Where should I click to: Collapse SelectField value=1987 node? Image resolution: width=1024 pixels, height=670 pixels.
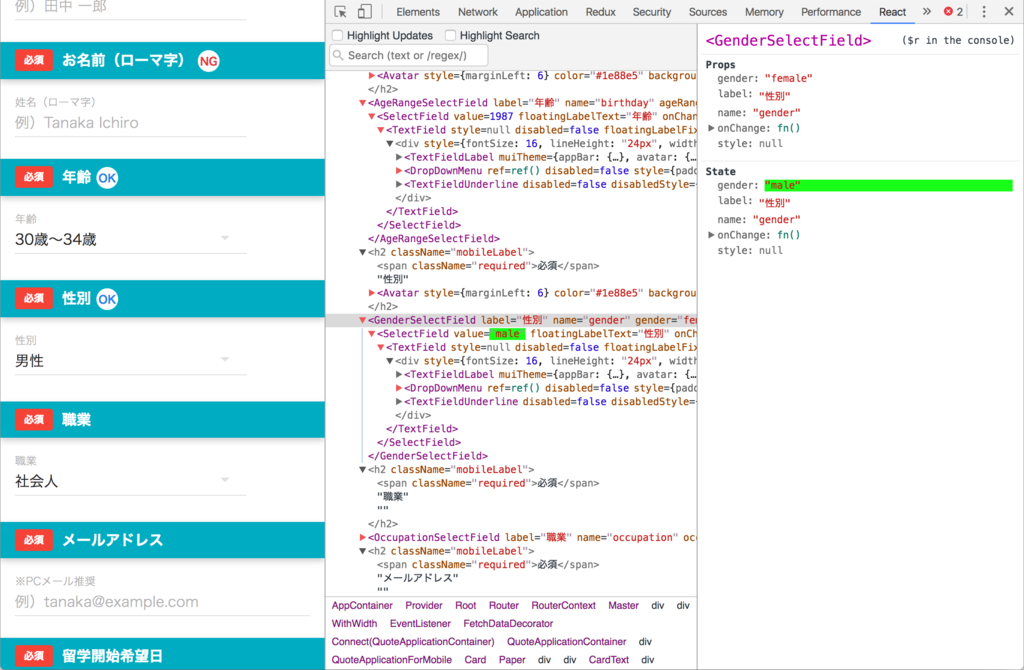372,116
